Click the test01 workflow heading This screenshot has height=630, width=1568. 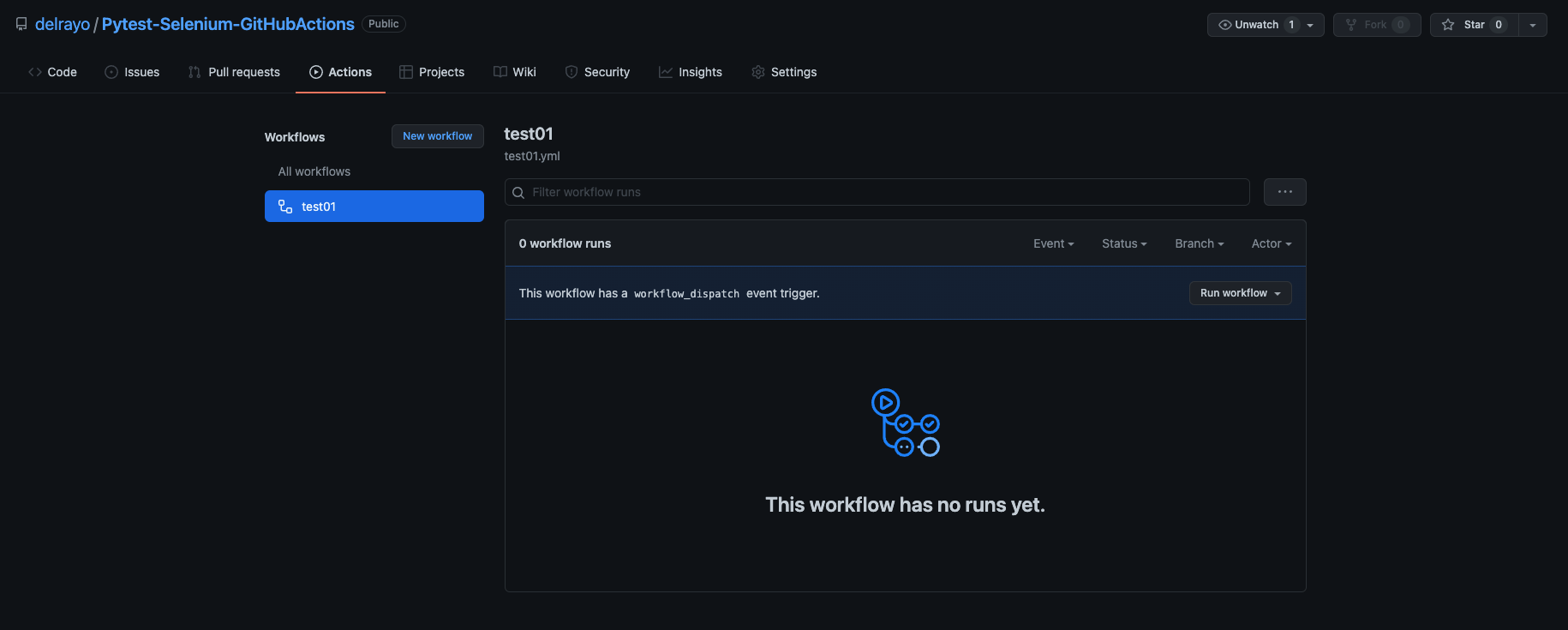(x=529, y=134)
